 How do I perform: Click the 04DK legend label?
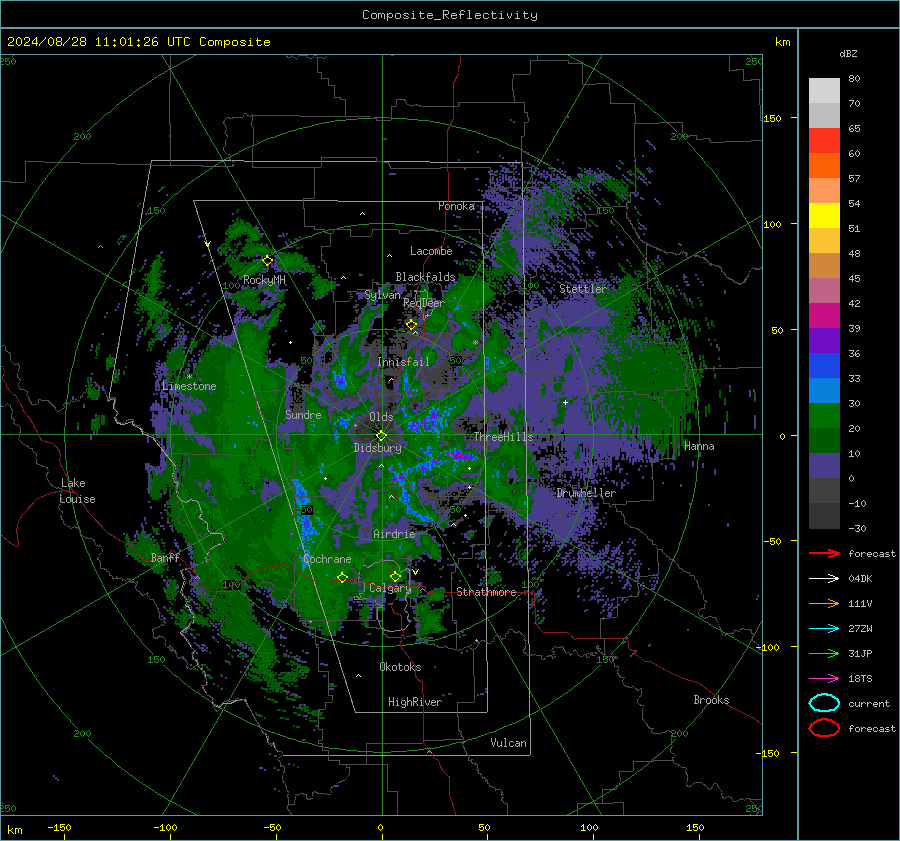(860, 579)
